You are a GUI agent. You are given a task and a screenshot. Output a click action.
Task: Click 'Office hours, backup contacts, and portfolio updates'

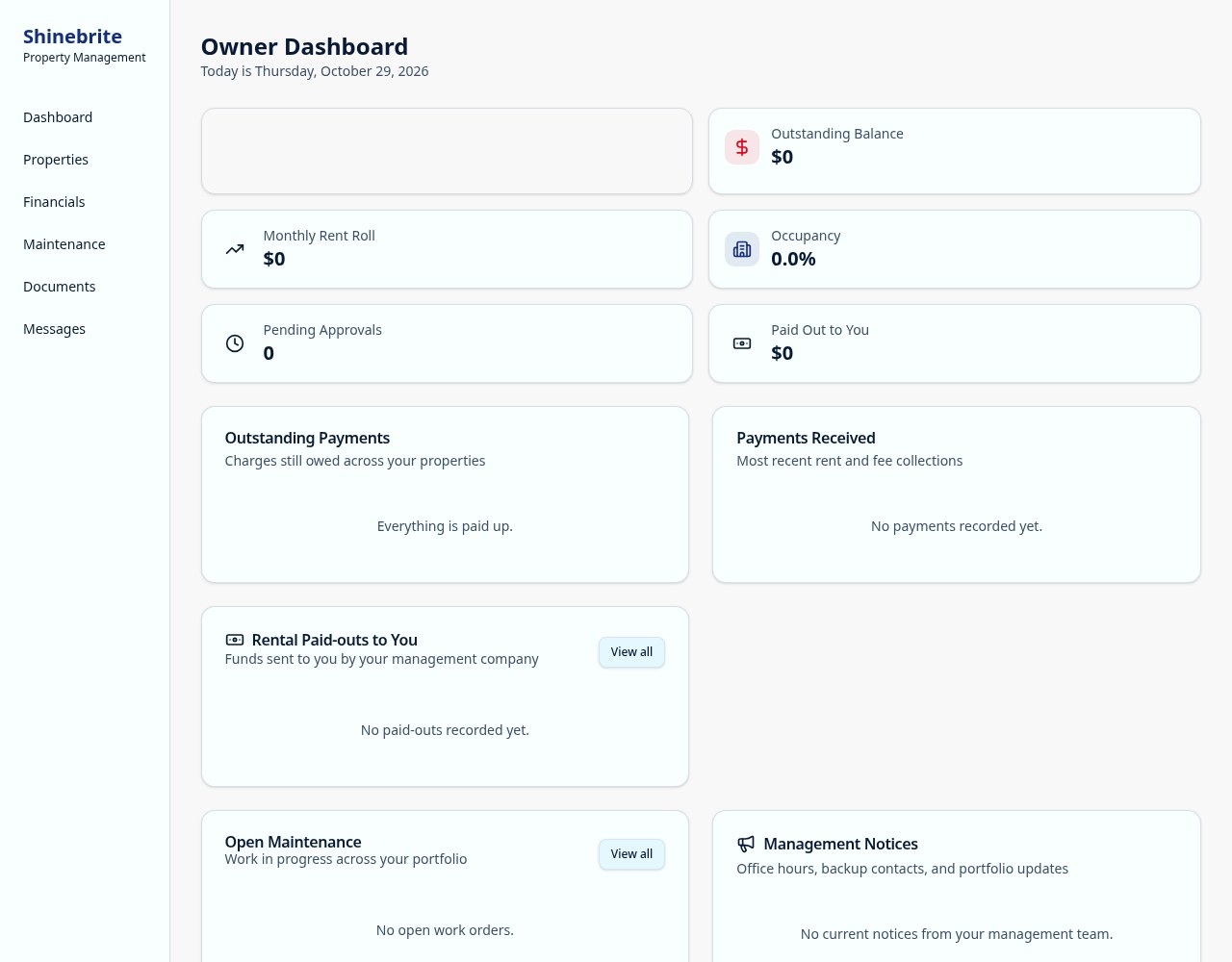pyautogui.click(x=902, y=869)
